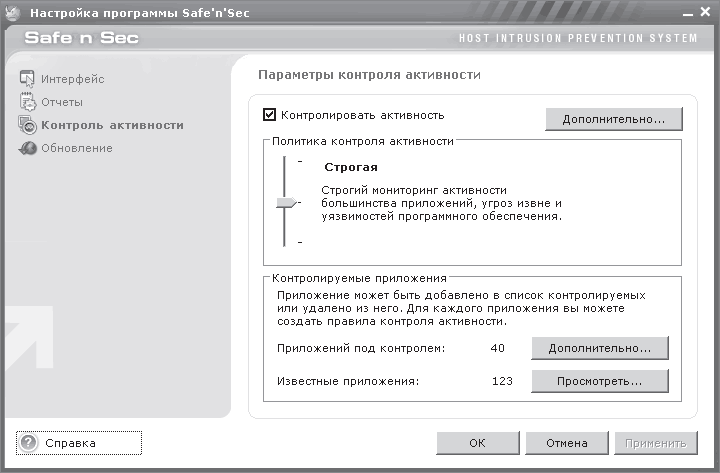Switch to the Отчеты section

[x=62, y=102]
